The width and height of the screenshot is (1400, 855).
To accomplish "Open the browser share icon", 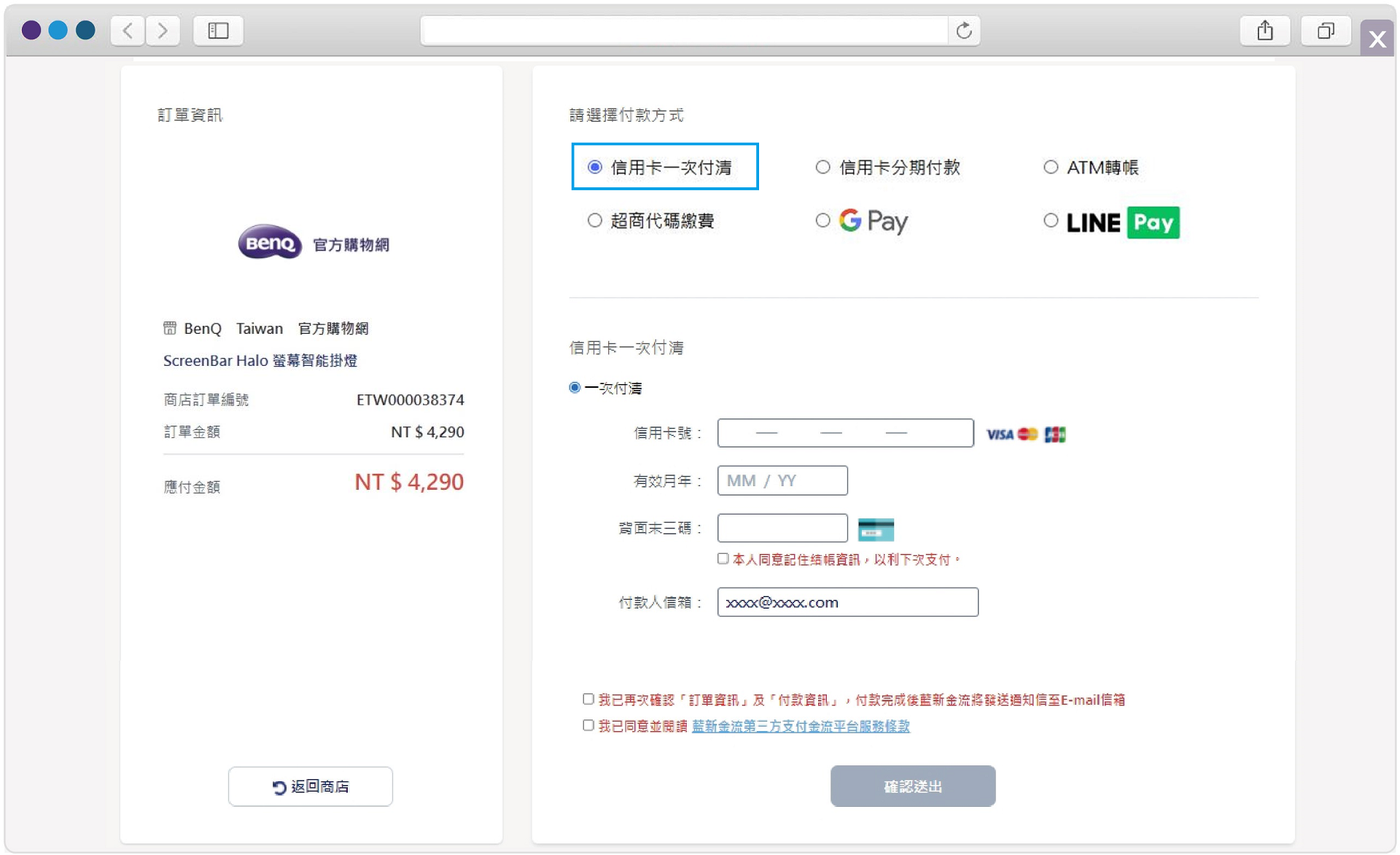I will 1265,31.
